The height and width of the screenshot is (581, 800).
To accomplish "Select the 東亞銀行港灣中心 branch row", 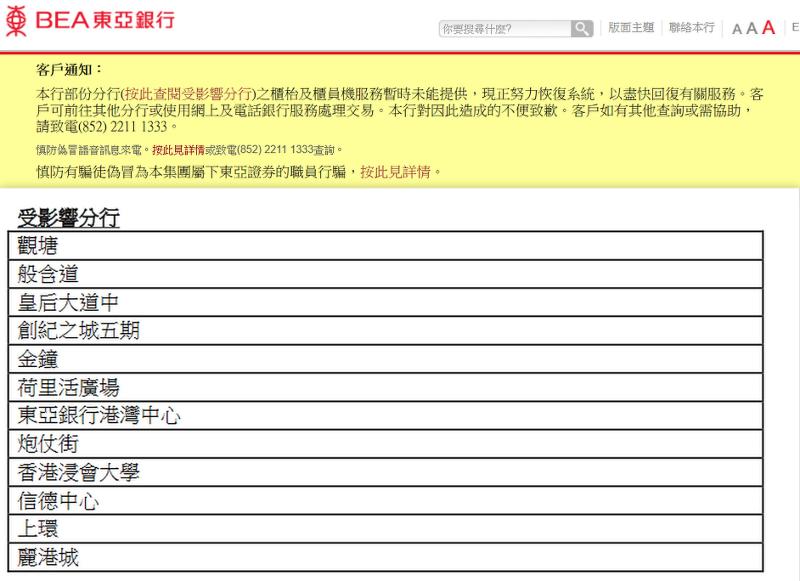I will coord(385,415).
